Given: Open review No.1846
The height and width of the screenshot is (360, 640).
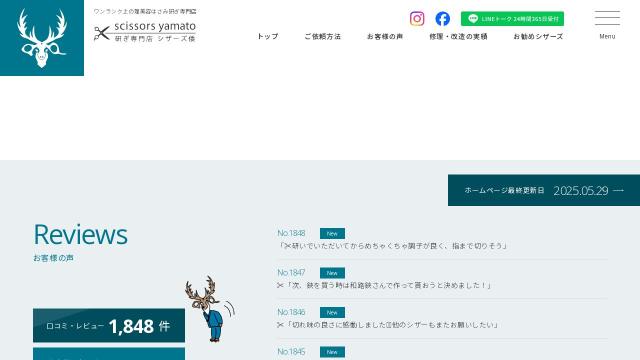Looking at the screenshot, I should [442, 319].
